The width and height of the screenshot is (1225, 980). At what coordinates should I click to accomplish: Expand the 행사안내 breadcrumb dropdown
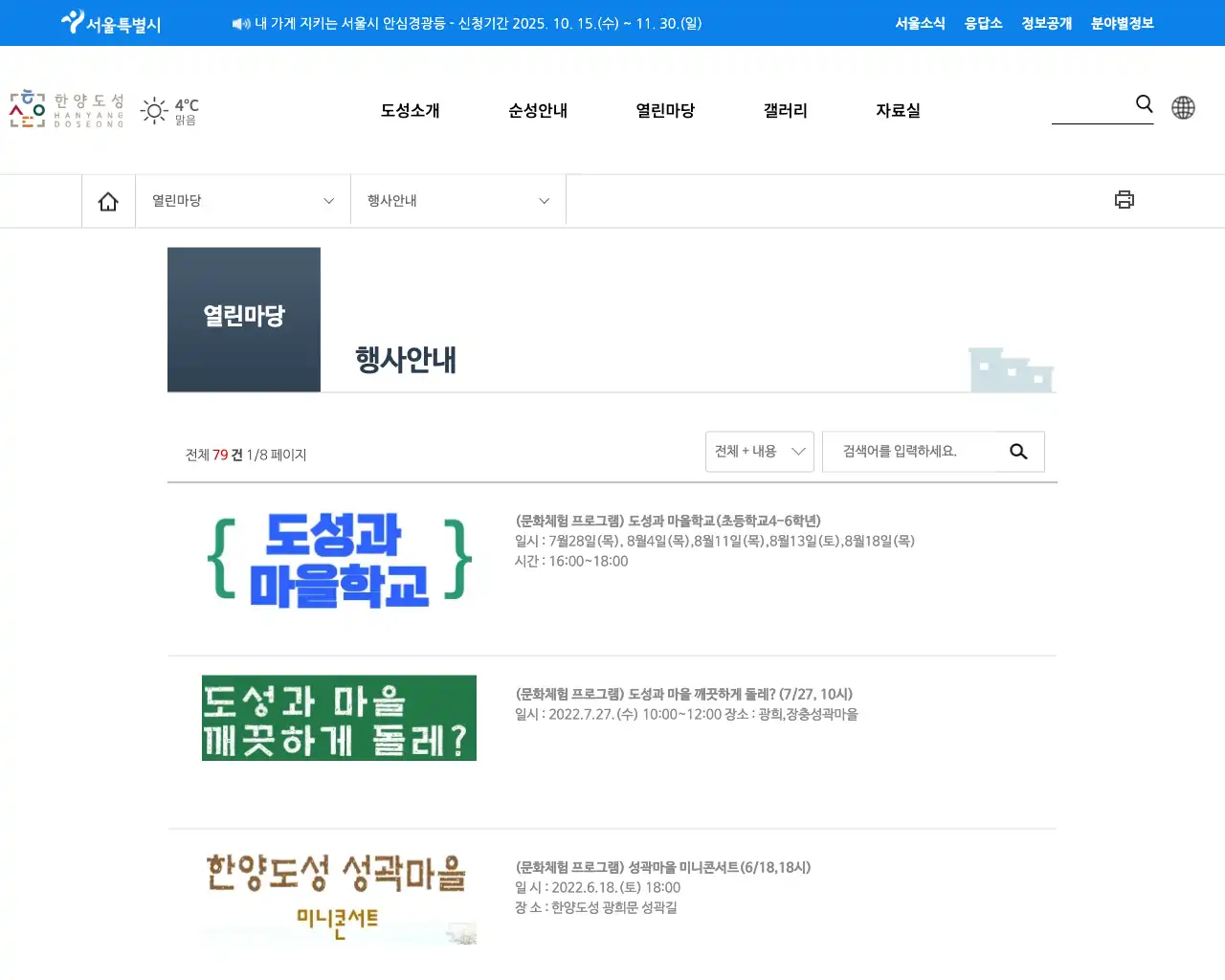(x=457, y=200)
